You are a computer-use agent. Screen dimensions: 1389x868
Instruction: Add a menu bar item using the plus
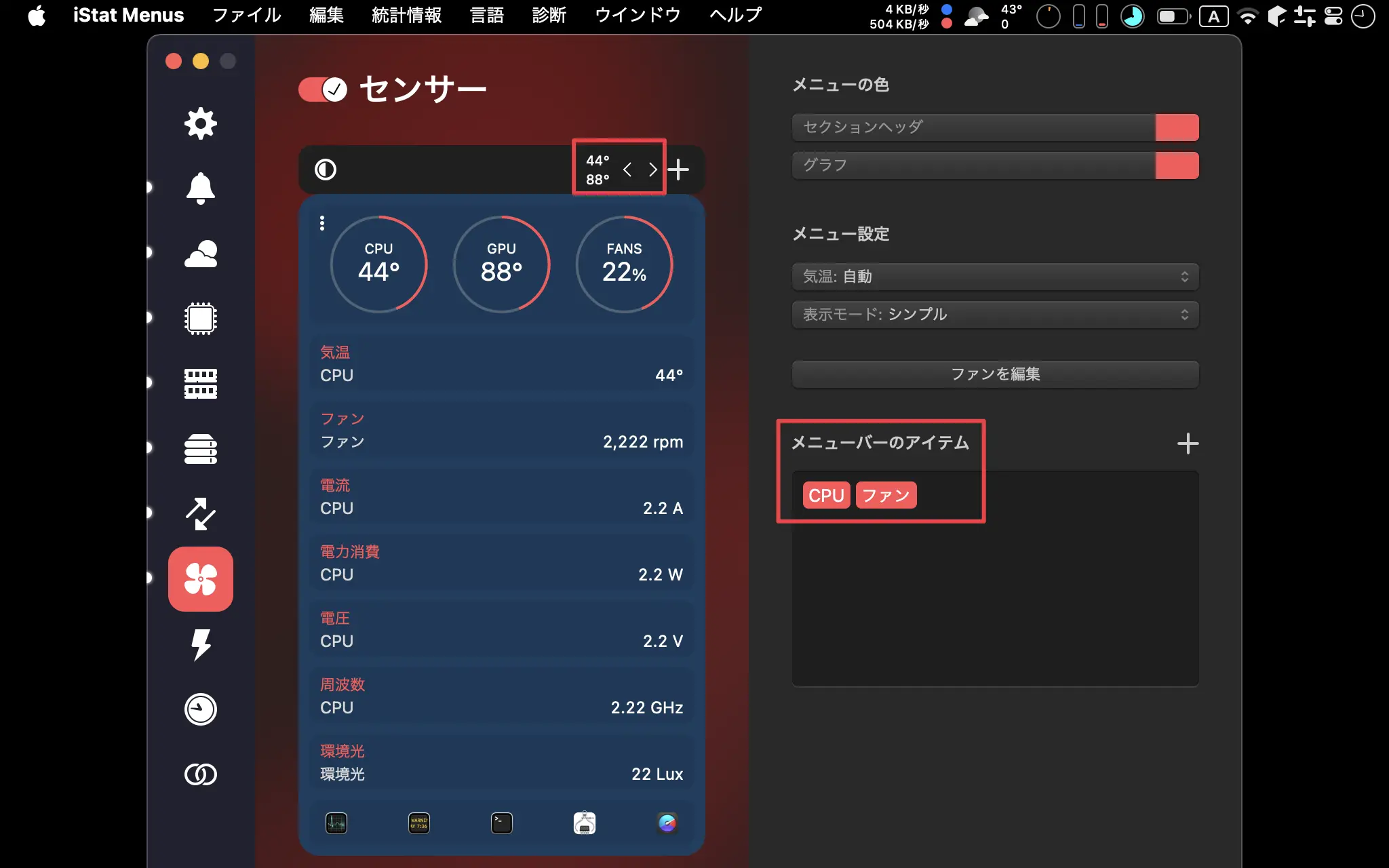(1188, 443)
